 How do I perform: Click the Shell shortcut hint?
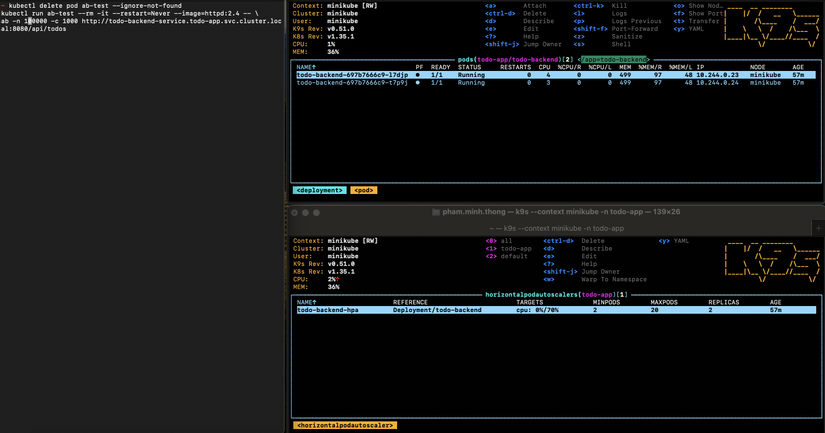coord(601,44)
